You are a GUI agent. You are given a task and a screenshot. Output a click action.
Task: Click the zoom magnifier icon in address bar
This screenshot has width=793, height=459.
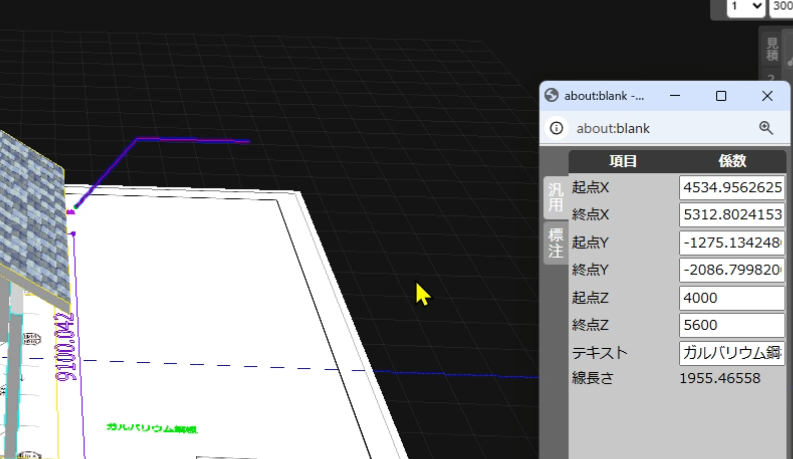(766, 128)
